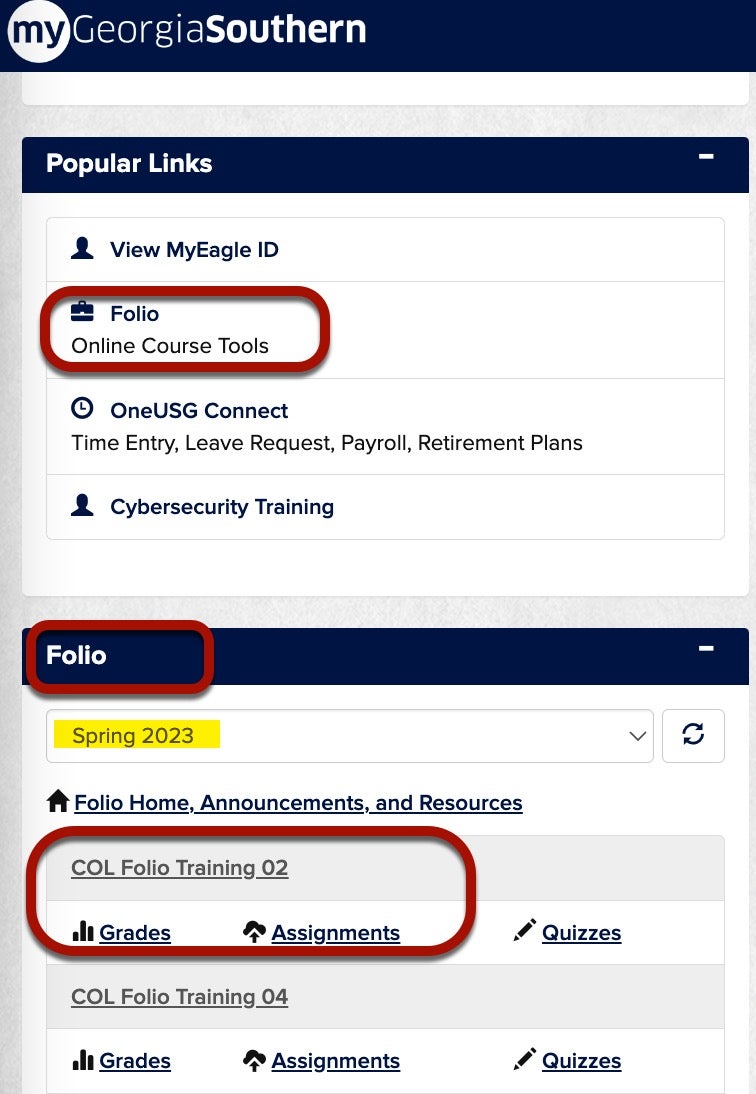This screenshot has height=1094, width=756.
Task: Open Quizzes for COL Folio Training 04
Action: [581, 1061]
